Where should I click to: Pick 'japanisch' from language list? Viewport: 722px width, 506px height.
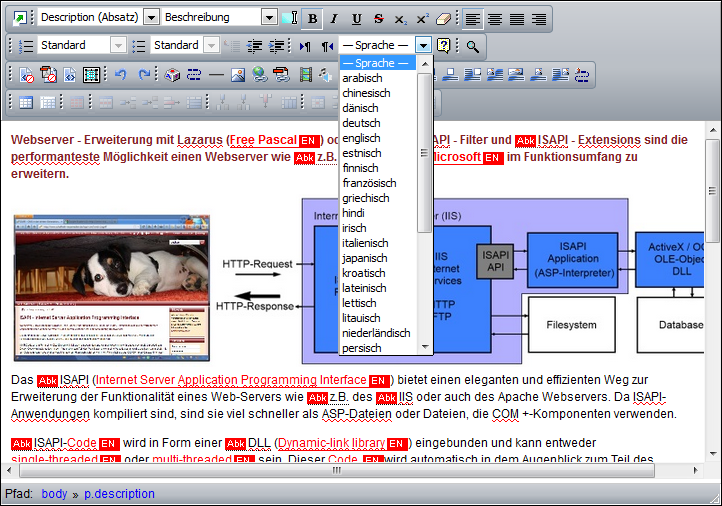click(x=378, y=258)
